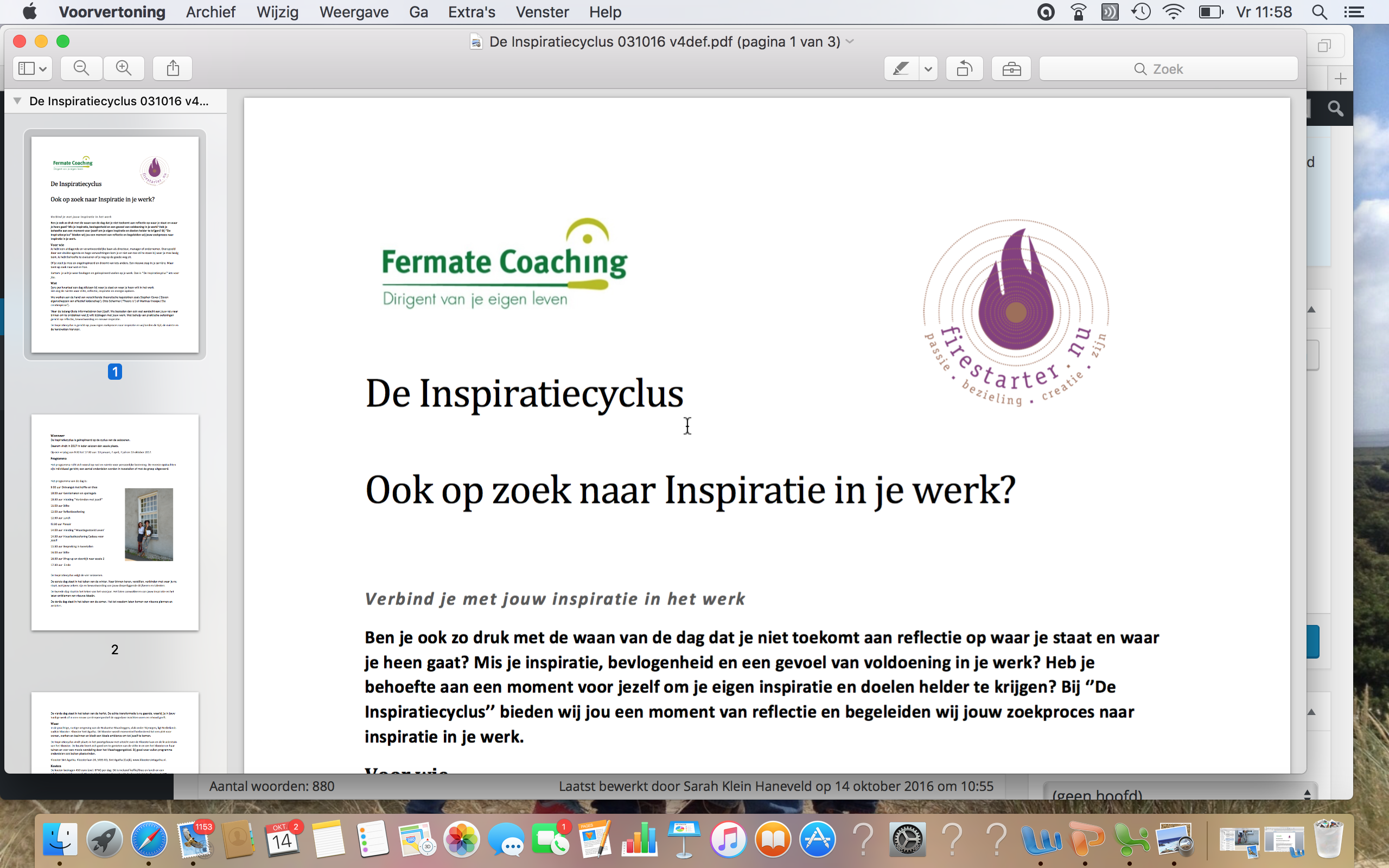Click the audio waves menu bar icon
The width and height of the screenshot is (1389, 868).
(x=1110, y=12)
